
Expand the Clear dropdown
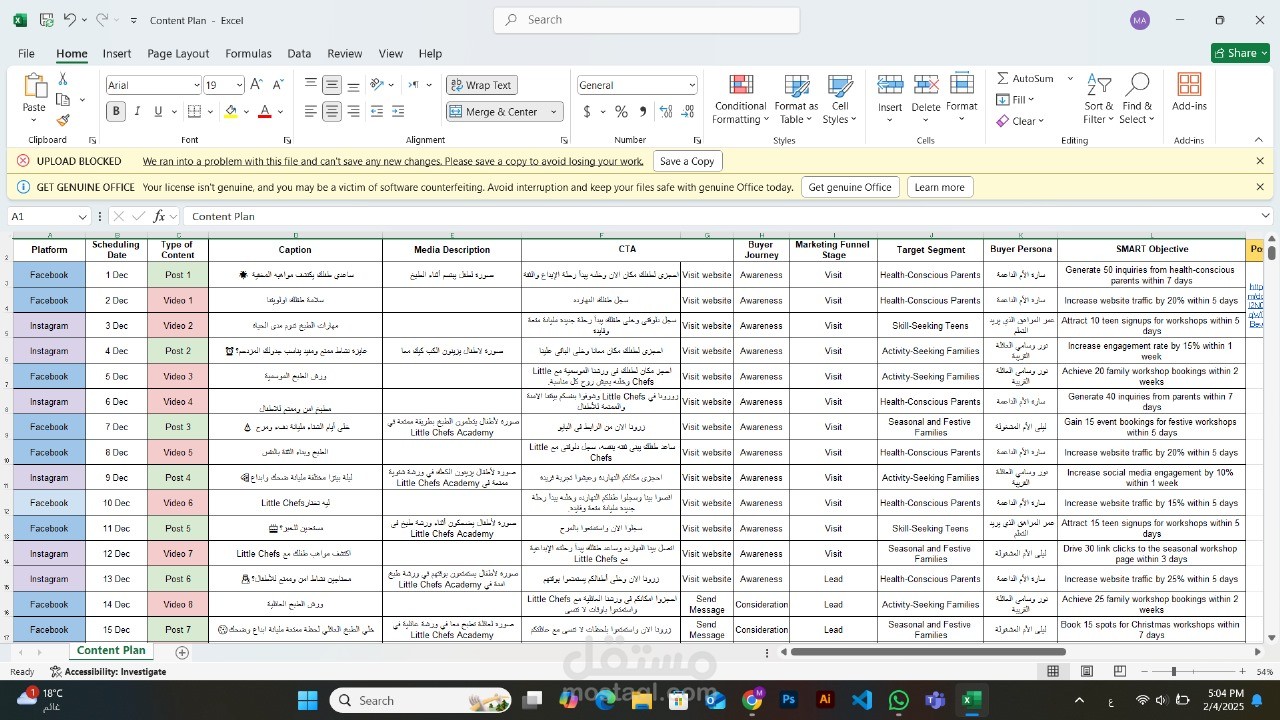[1041, 121]
